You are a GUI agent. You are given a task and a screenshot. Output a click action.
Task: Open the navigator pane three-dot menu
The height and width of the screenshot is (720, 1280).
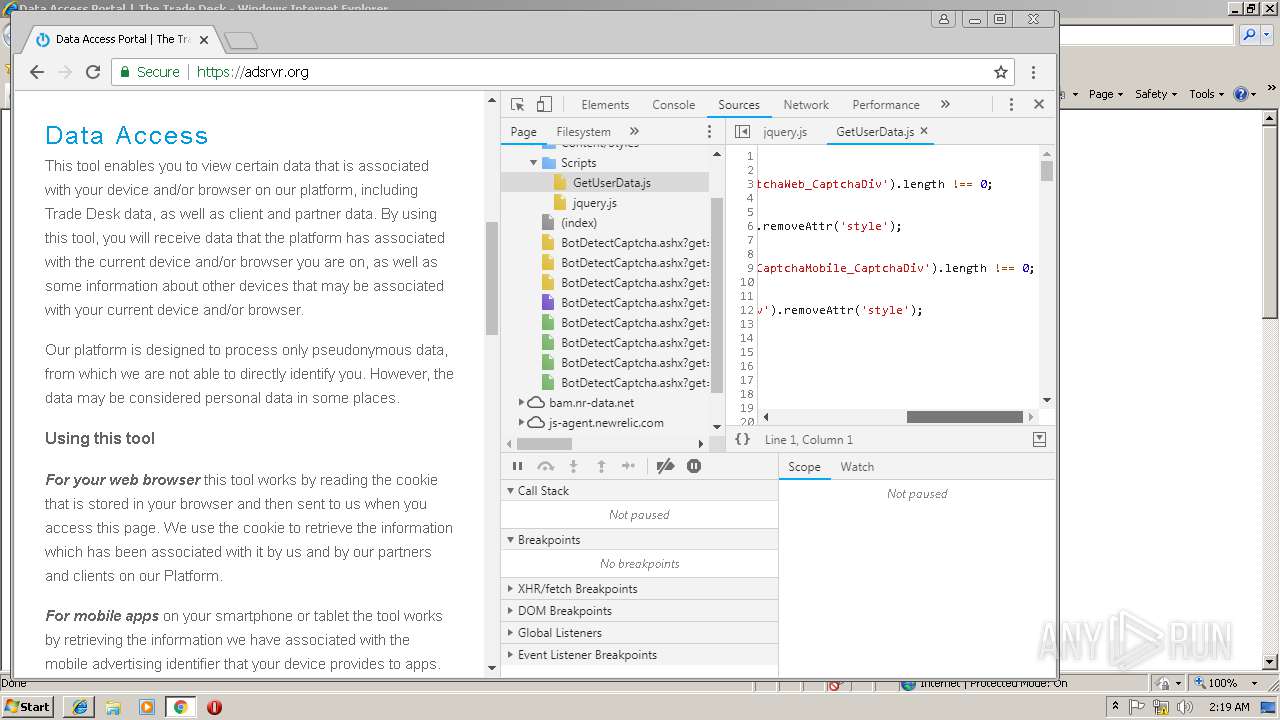click(710, 131)
